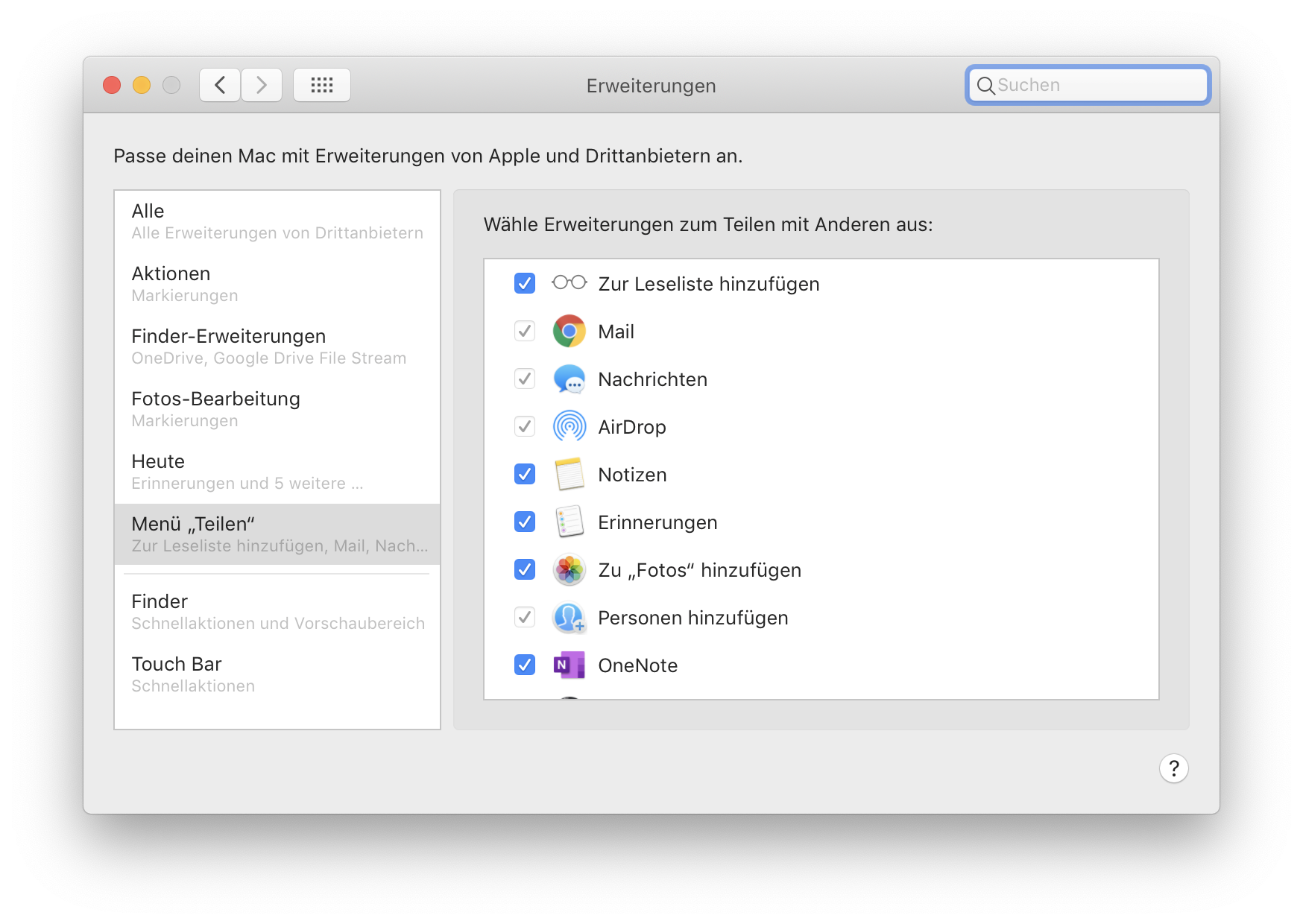Select the Aktionen category in sidebar
The height and width of the screenshot is (924, 1303).
point(277,284)
